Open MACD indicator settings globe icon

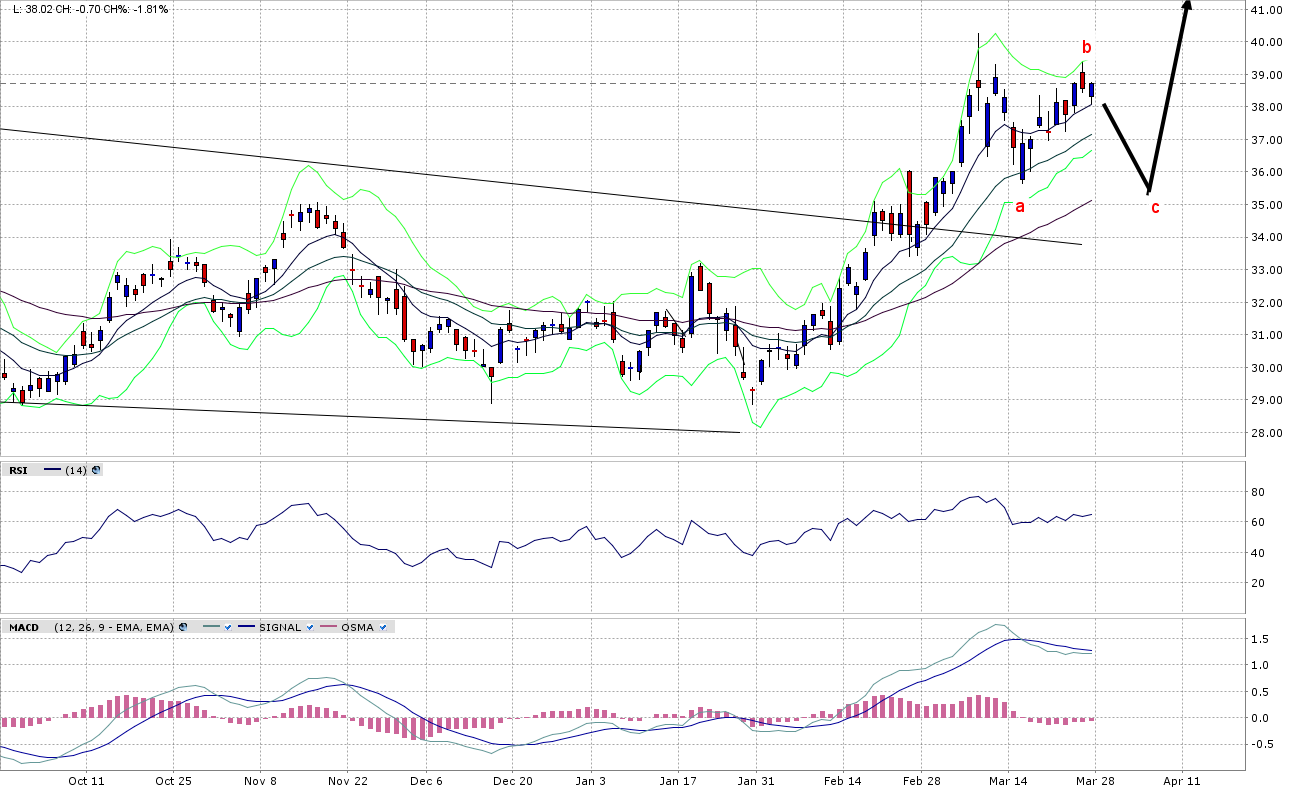tap(183, 627)
